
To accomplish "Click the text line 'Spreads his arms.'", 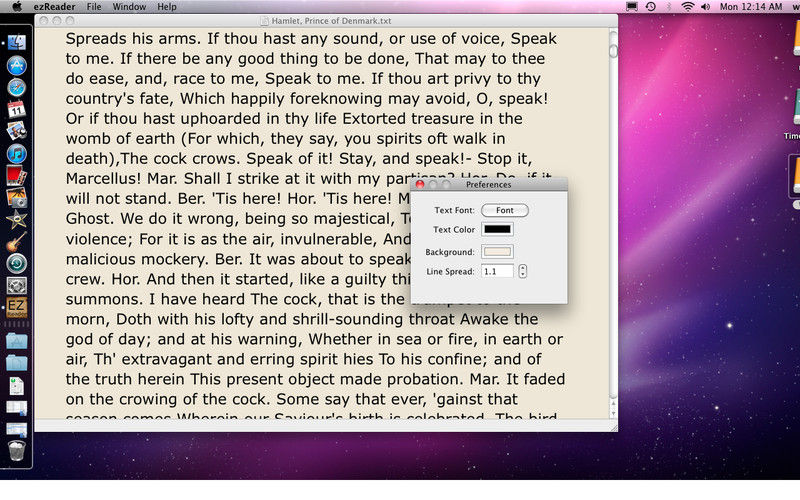I will [x=134, y=39].
